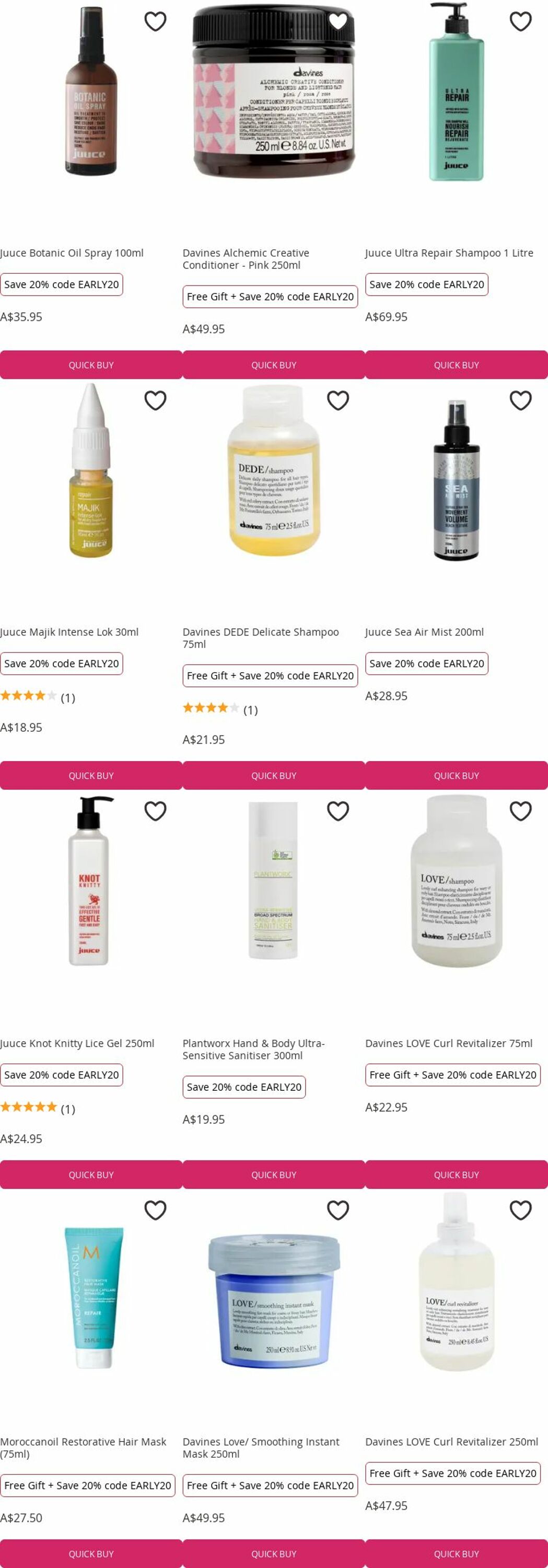This screenshot has width=548, height=1568.
Task: View the Davines DEDE shampoo product image
Action: click(274, 470)
